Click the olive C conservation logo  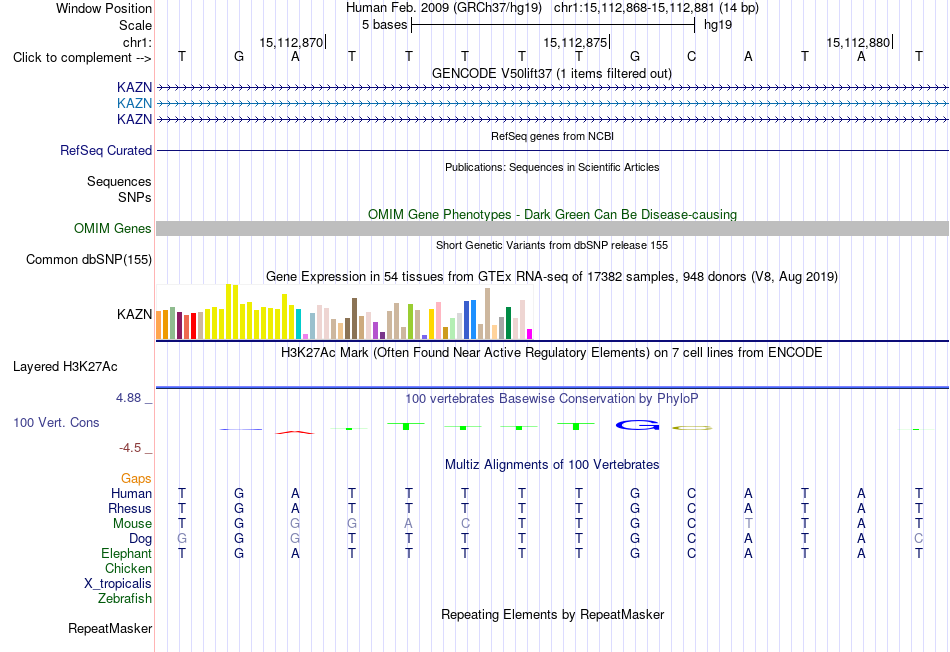coord(692,428)
